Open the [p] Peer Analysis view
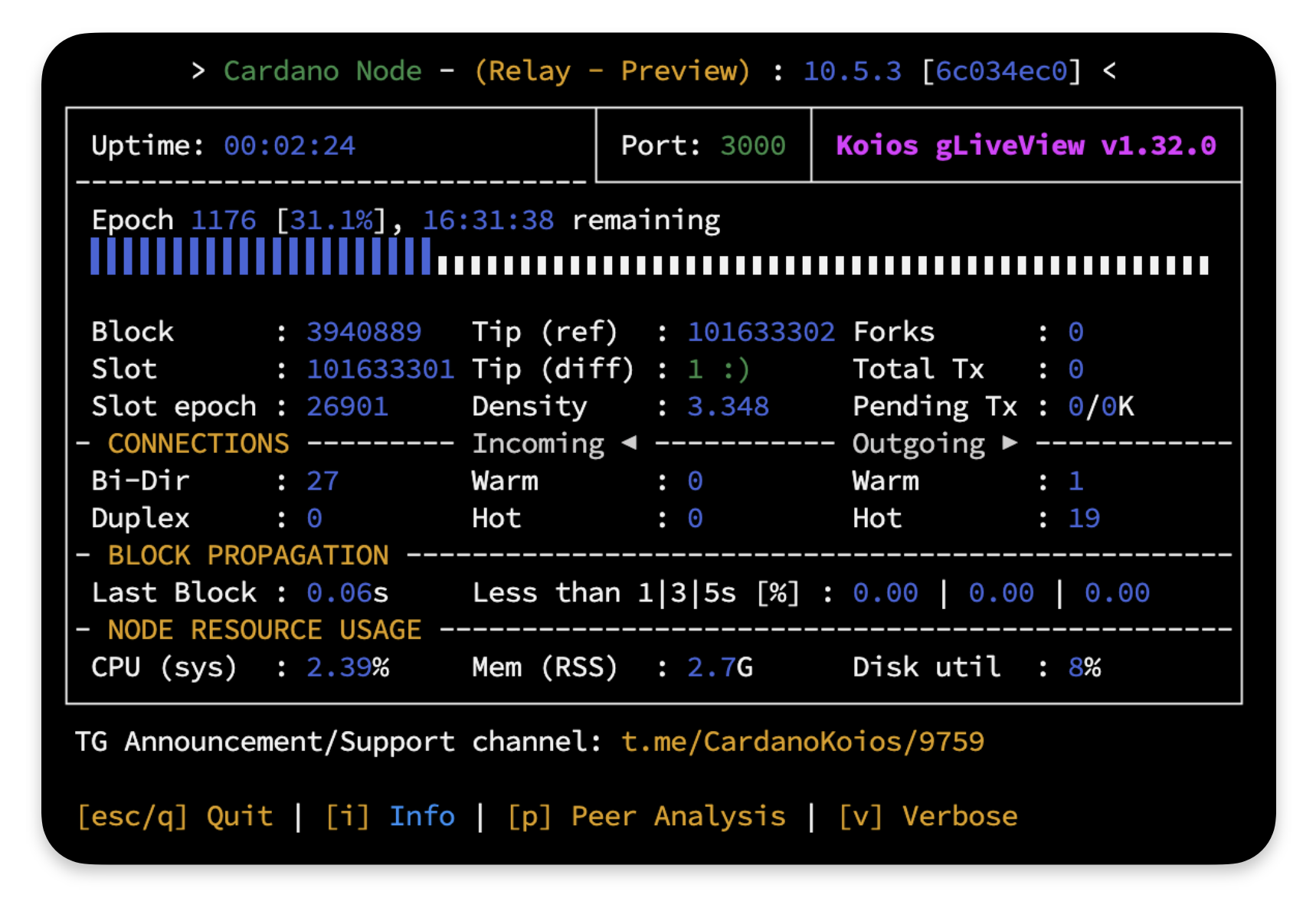 646,816
